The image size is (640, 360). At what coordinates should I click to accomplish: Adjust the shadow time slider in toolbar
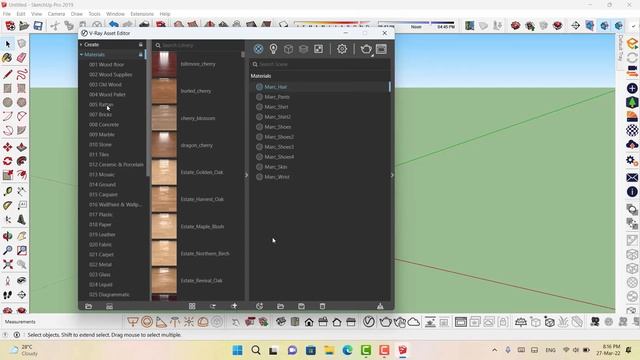tap(416, 23)
